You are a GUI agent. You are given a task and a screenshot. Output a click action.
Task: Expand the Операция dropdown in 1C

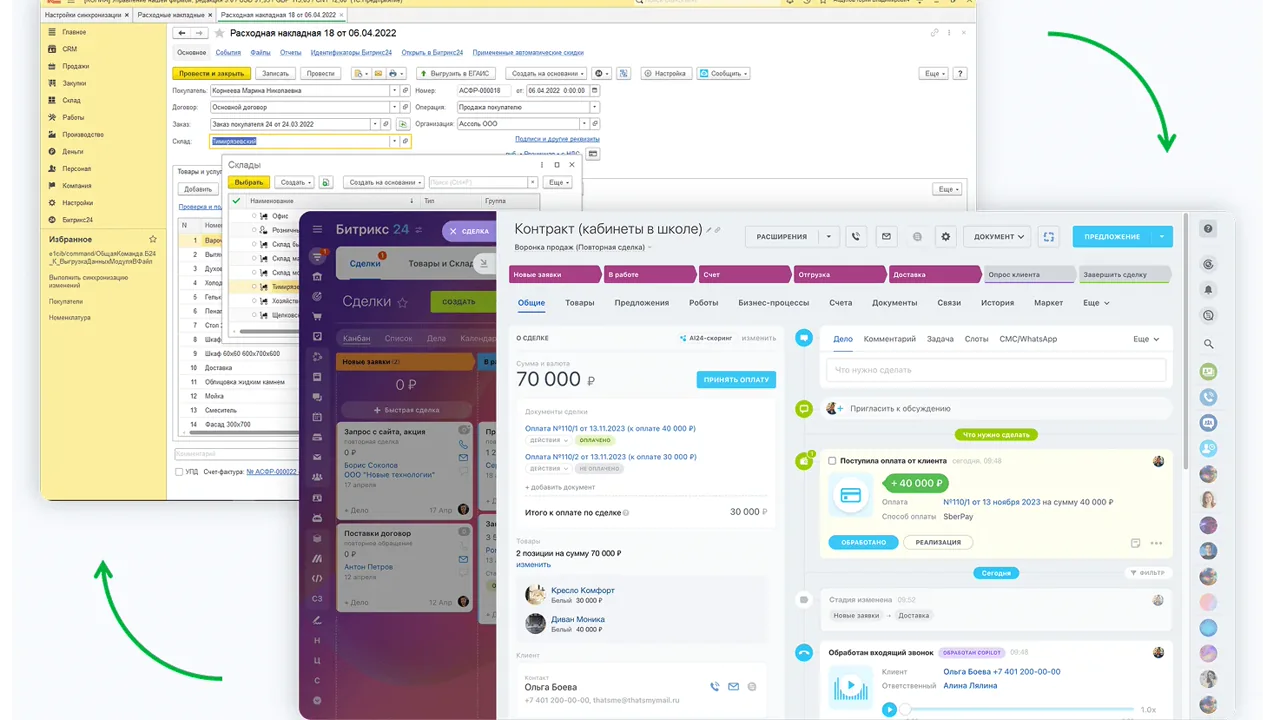coord(595,107)
